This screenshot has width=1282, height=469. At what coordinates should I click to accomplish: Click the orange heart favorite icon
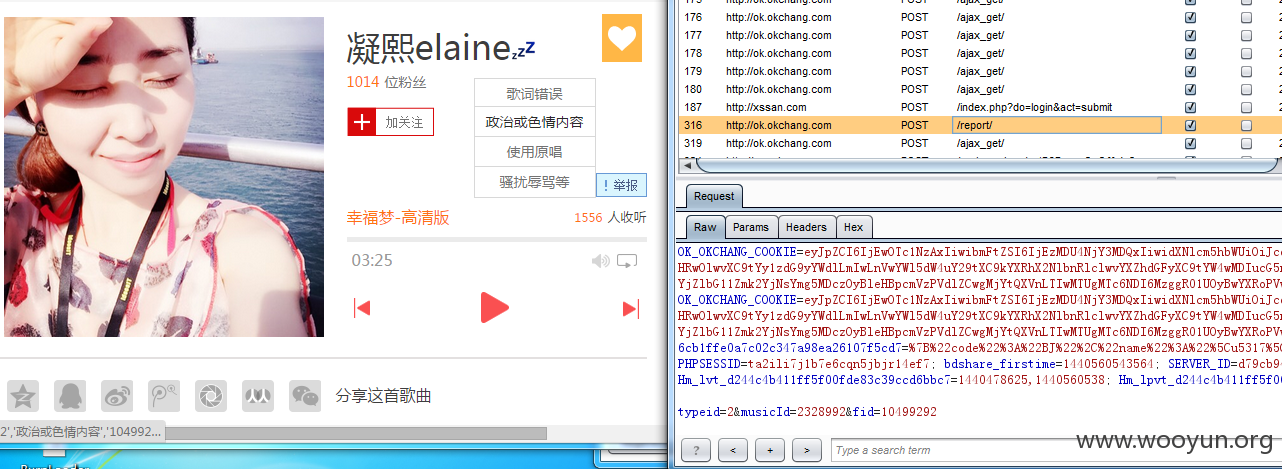(x=621, y=39)
